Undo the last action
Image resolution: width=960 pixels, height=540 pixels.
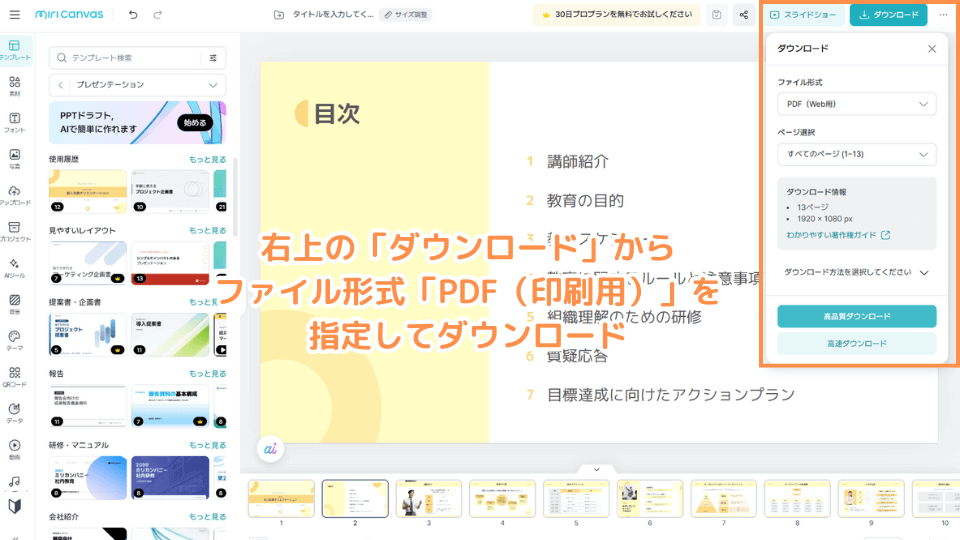(133, 15)
